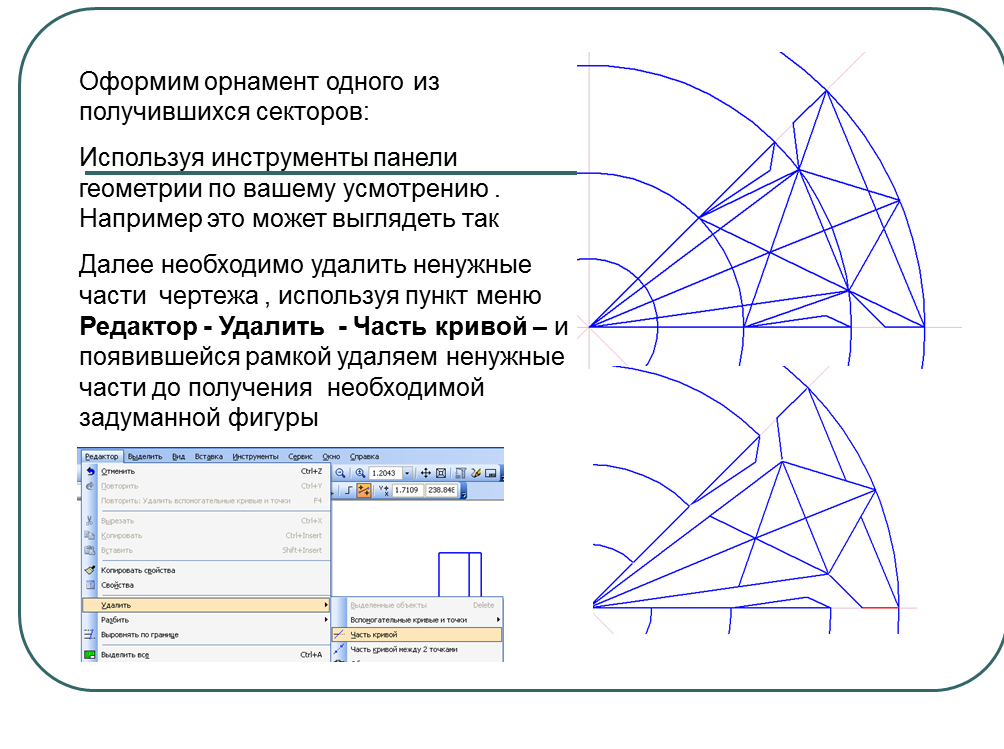Click the undo arrow icon beside Отменить

(x=90, y=471)
